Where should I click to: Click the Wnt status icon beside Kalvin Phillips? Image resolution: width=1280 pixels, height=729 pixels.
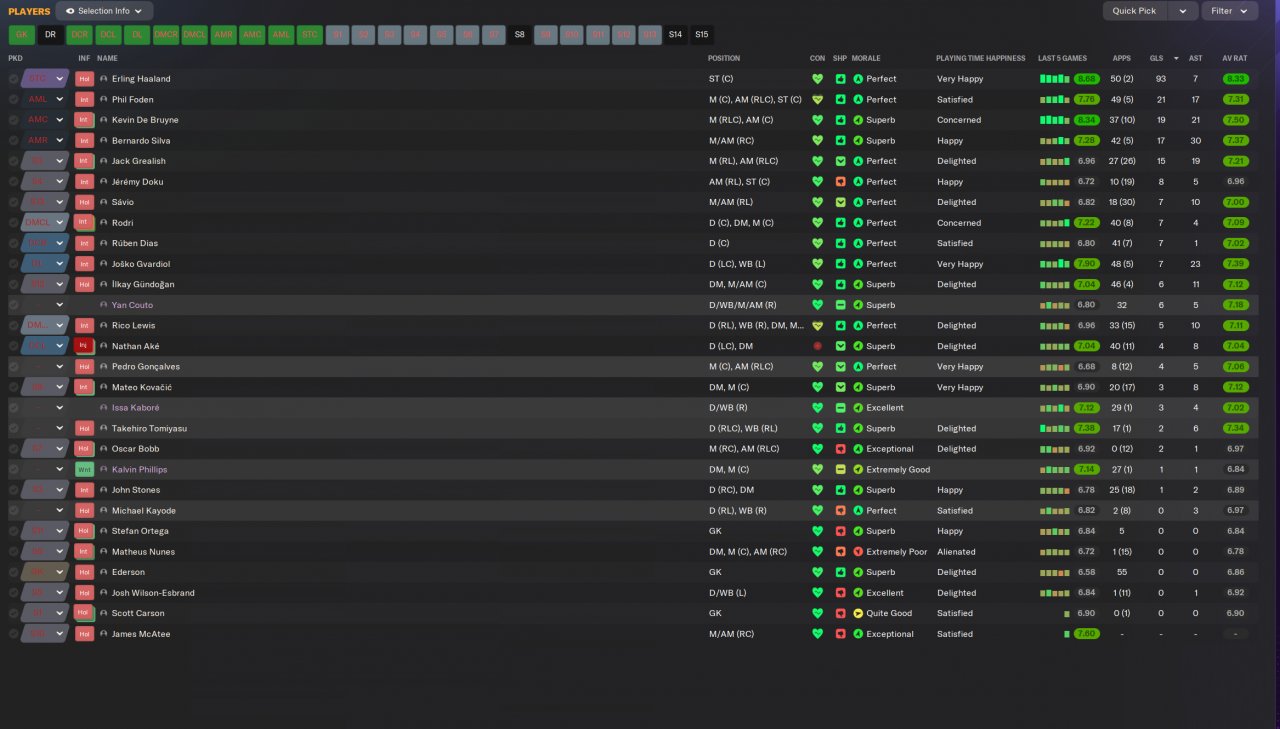click(x=84, y=469)
